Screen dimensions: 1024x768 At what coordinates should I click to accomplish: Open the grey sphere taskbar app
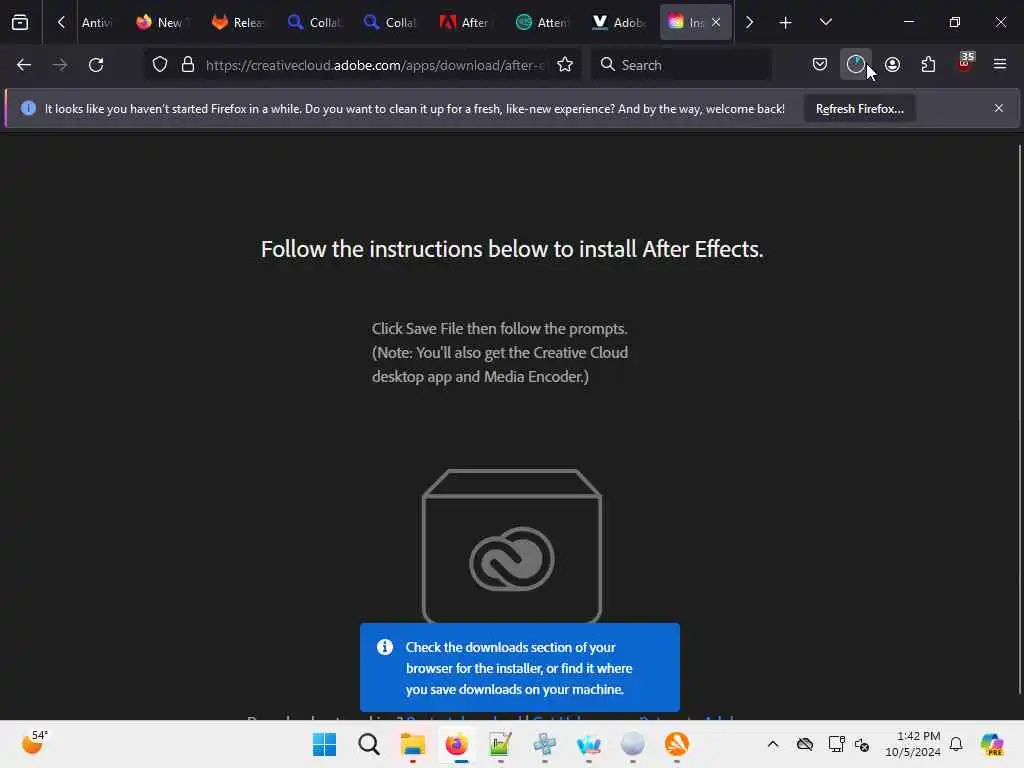[632, 744]
